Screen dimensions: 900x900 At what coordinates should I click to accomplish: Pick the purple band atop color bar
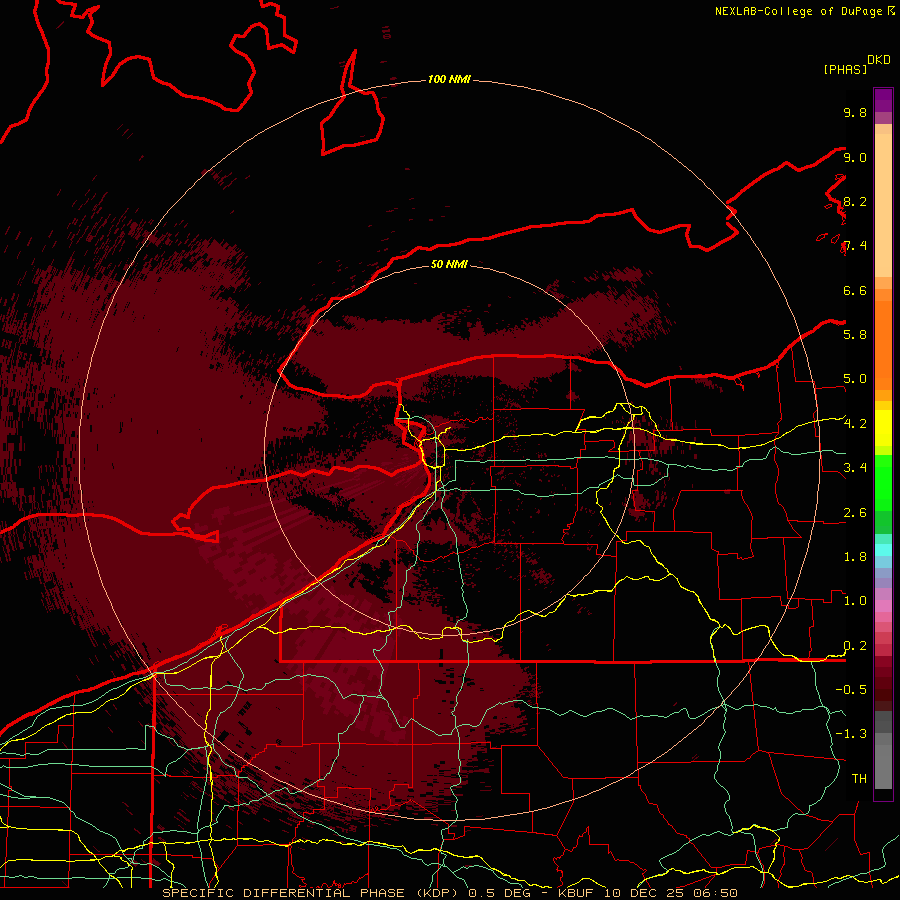pos(883,100)
